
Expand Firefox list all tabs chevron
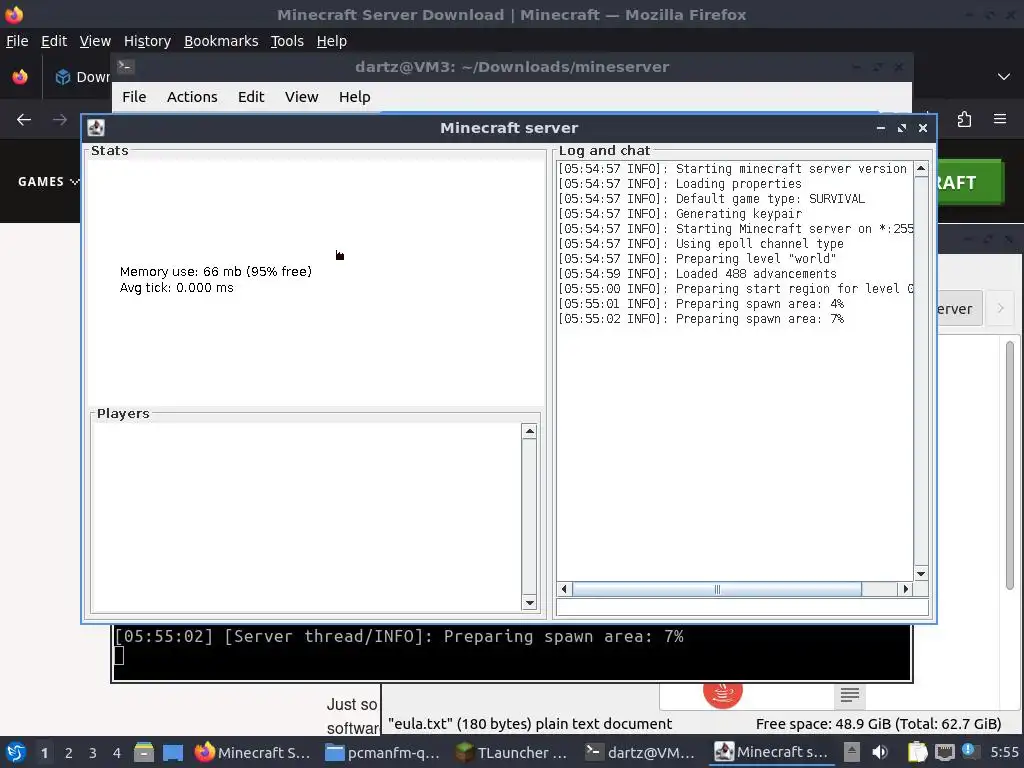1004,76
